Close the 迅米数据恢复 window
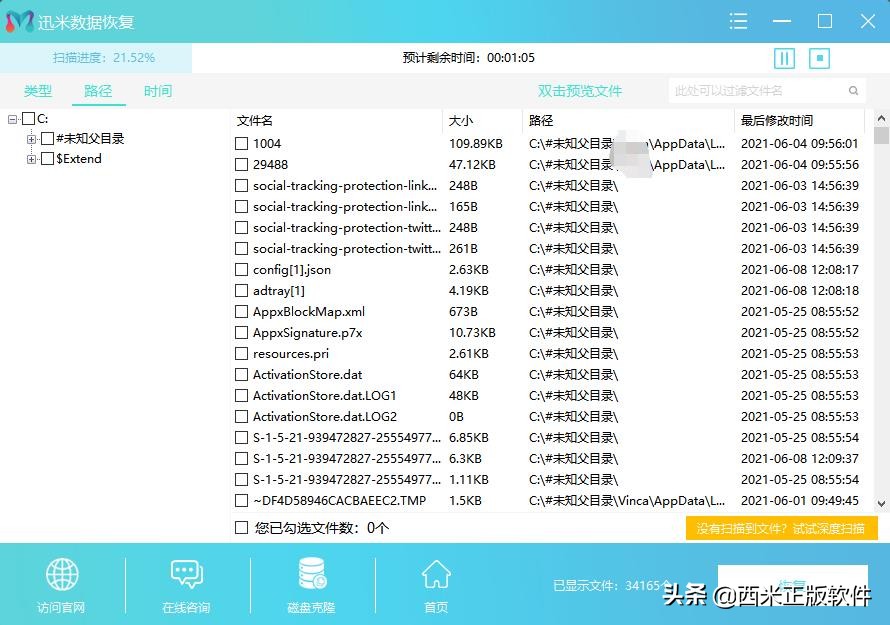The height and width of the screenshot is (625, 890). click(867, 22)
